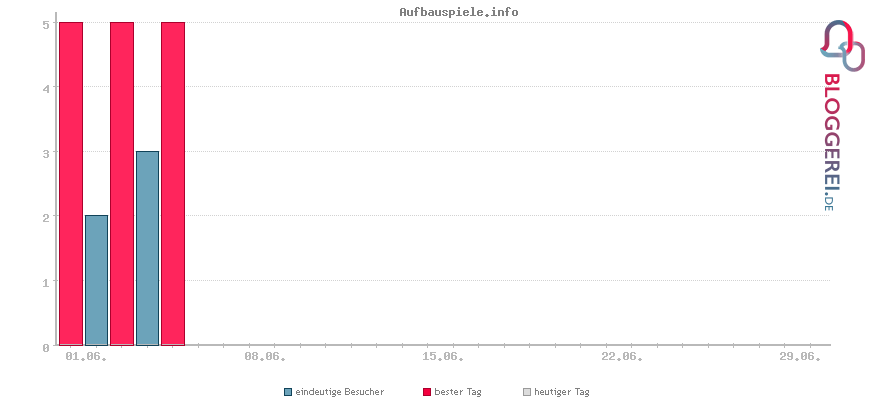Click the 29.06. date axis label
This screenshot has width=870, height=400.
click(x=800, y=357)
